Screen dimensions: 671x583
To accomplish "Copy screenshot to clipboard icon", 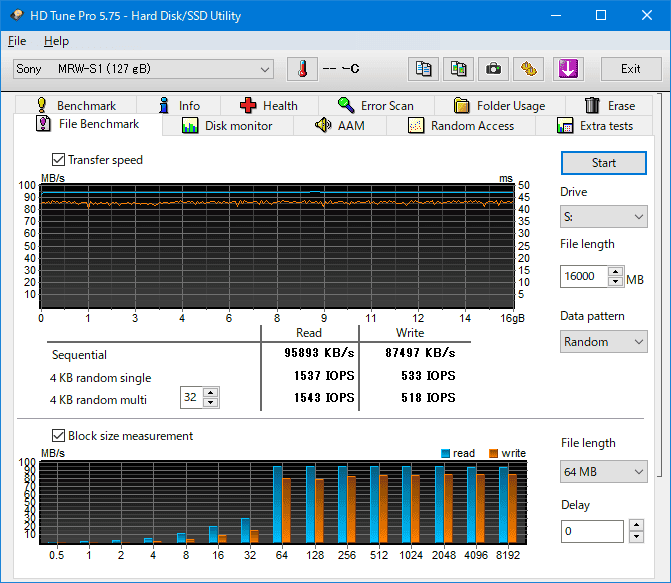I will click(458, 69).
